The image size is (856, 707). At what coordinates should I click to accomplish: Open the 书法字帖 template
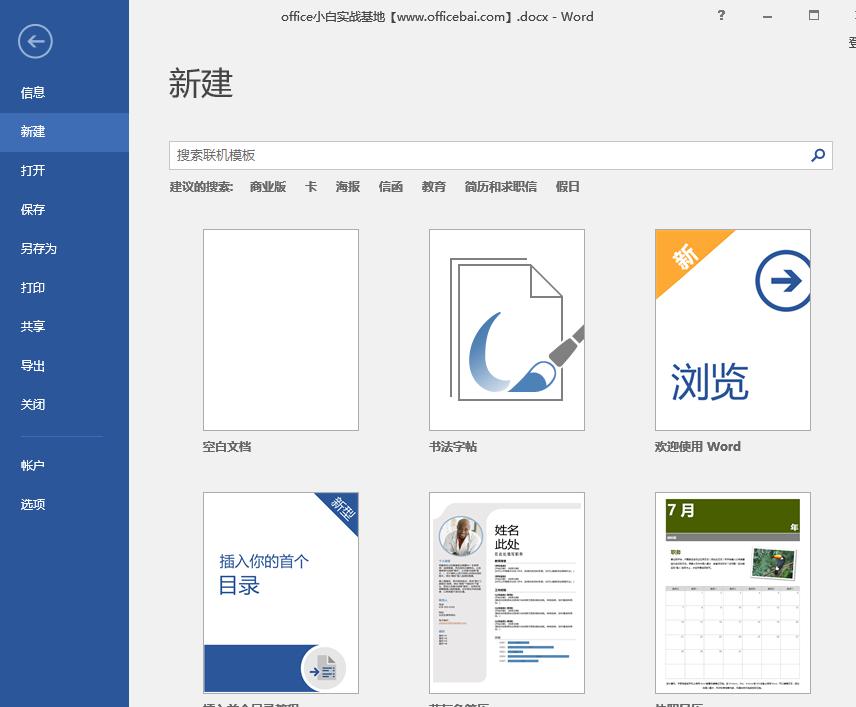[x=506, y=330]
